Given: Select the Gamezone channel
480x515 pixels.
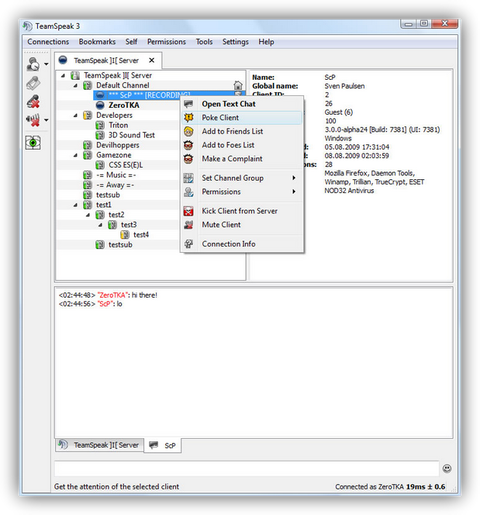Looking at the screenshot, I should [x=114, y=155].
